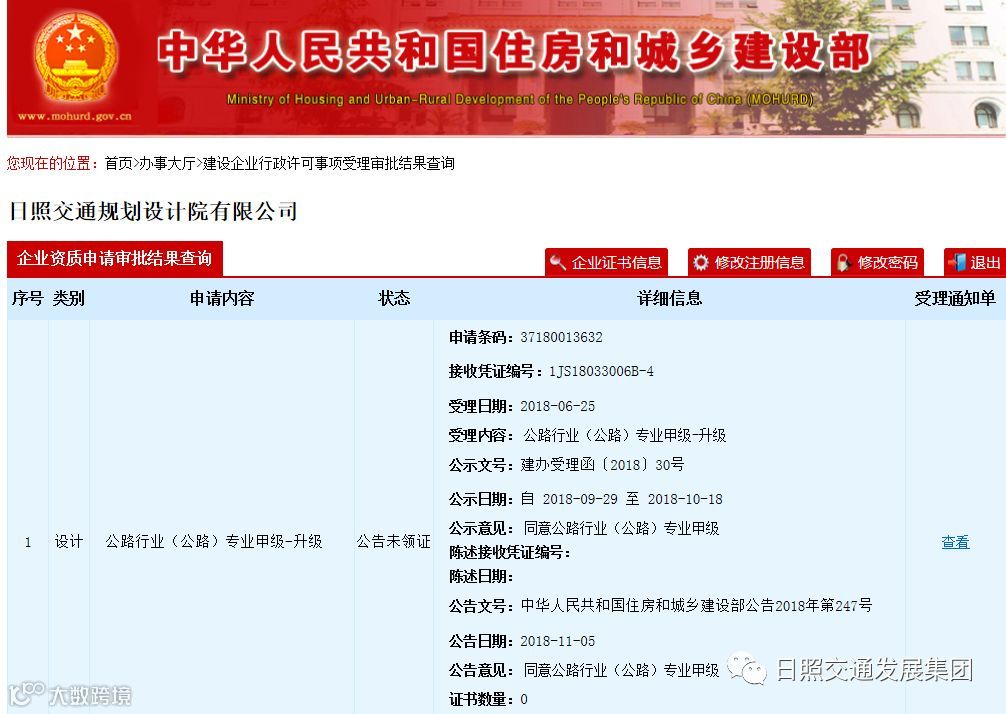Click company name 日照交通规划设计院有限公司

click(x=153, y=211)
